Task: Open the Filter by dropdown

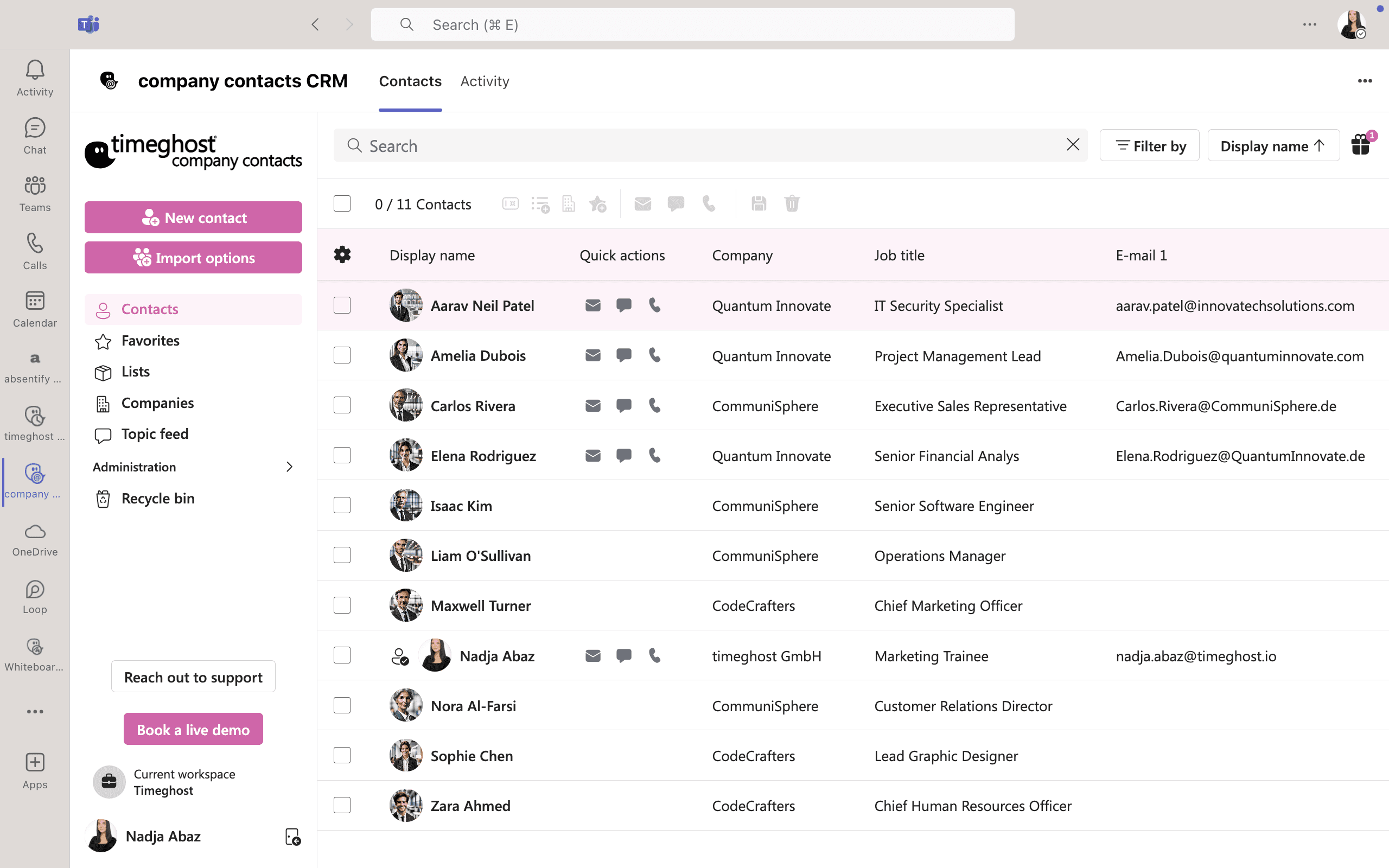Action: pos(1149,146)
